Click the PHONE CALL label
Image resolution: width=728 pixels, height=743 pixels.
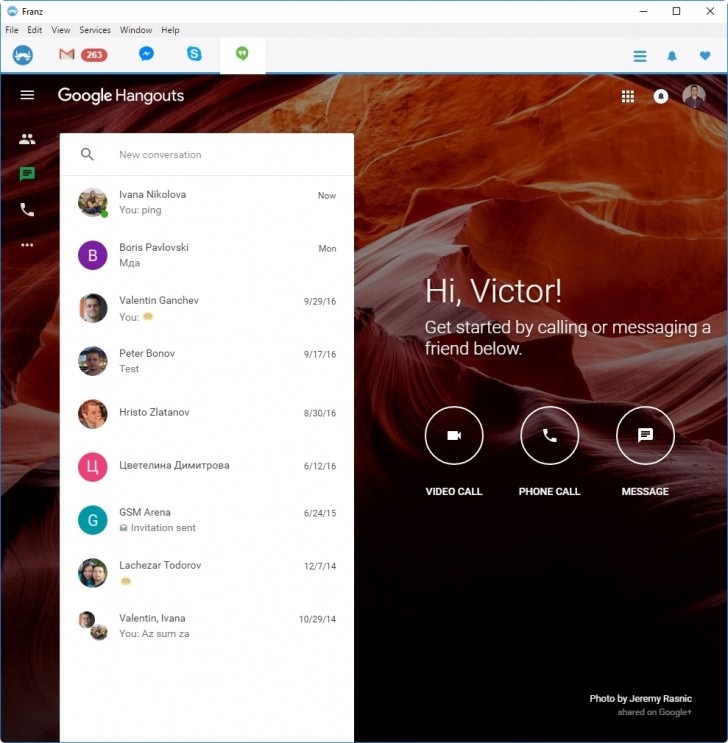(549, 491)
